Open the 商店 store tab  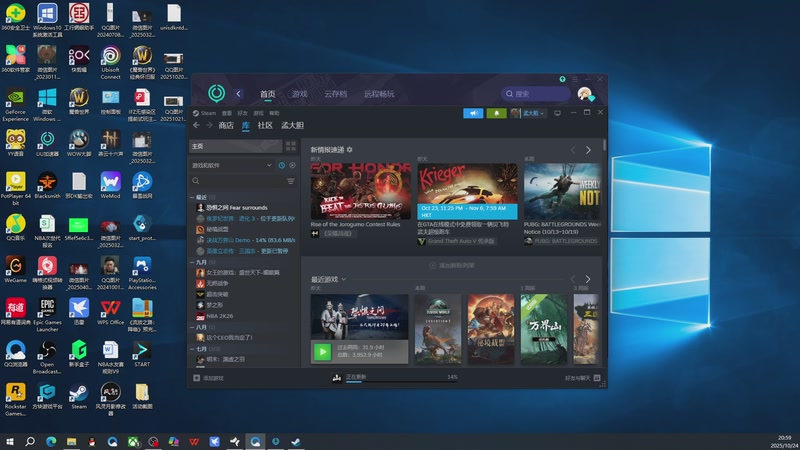click(x=226, y=125)
